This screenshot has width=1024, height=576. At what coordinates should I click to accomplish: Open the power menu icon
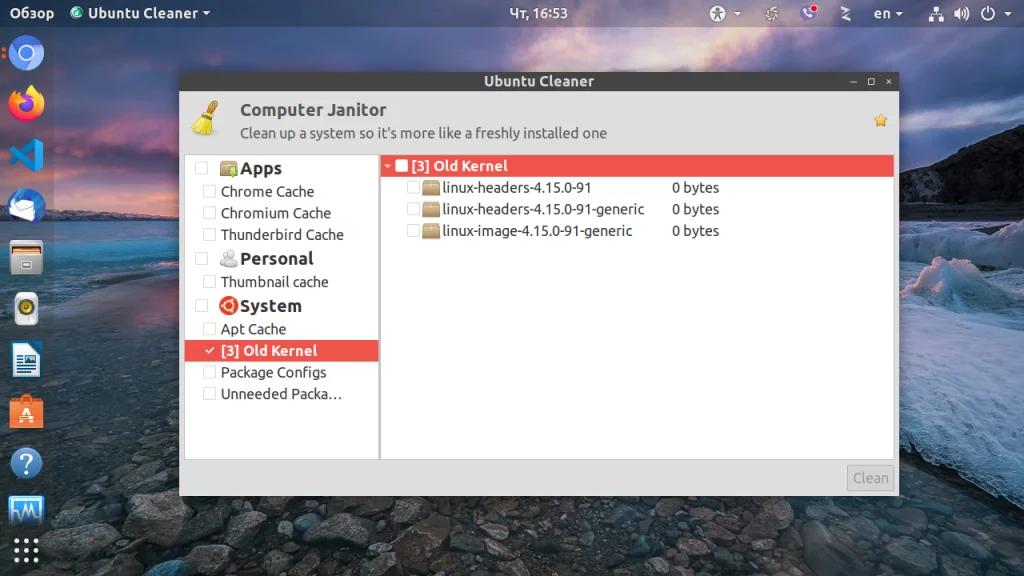(988, 13)
